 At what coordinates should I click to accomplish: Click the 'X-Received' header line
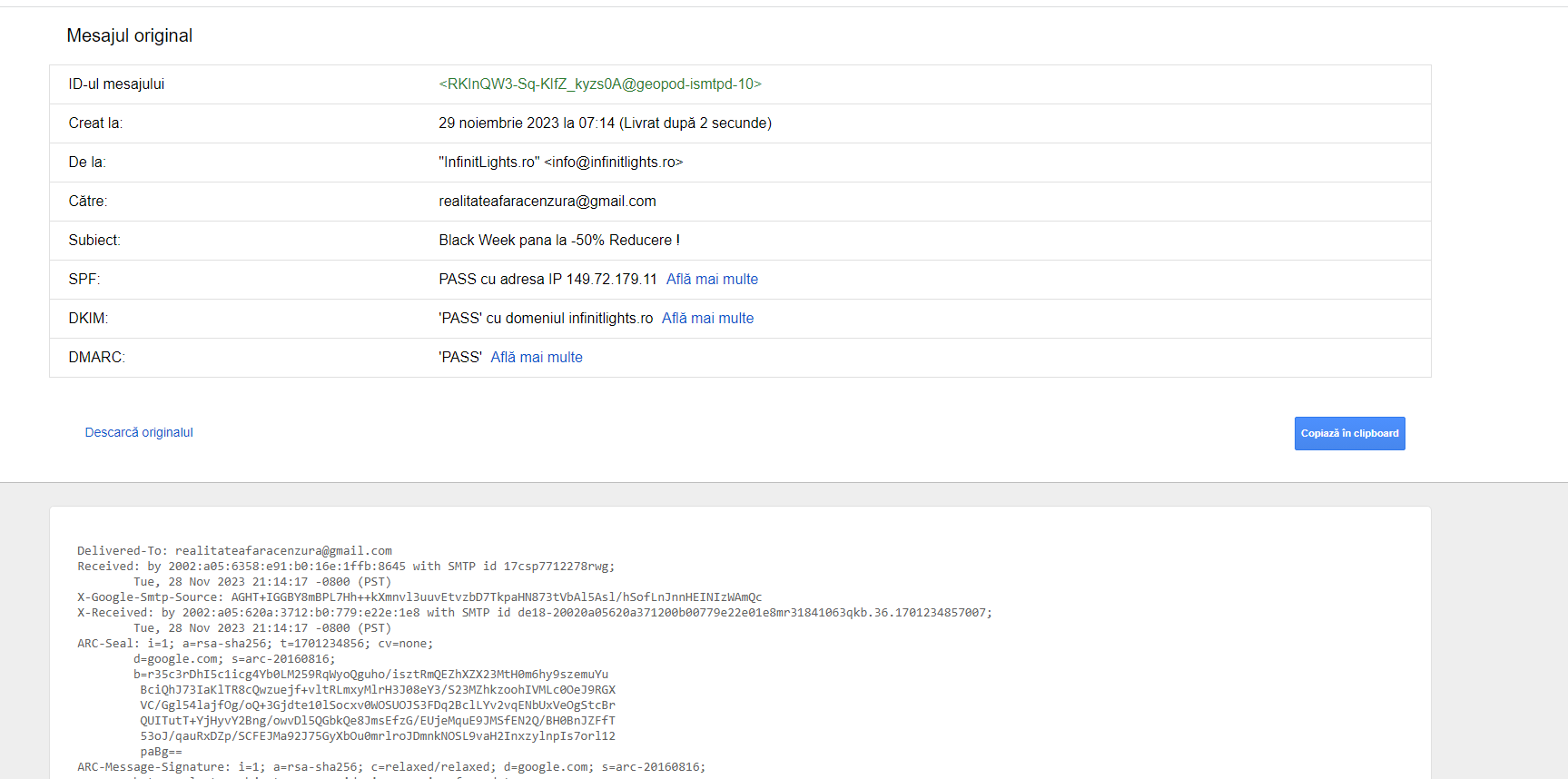[x=534, y=613]
